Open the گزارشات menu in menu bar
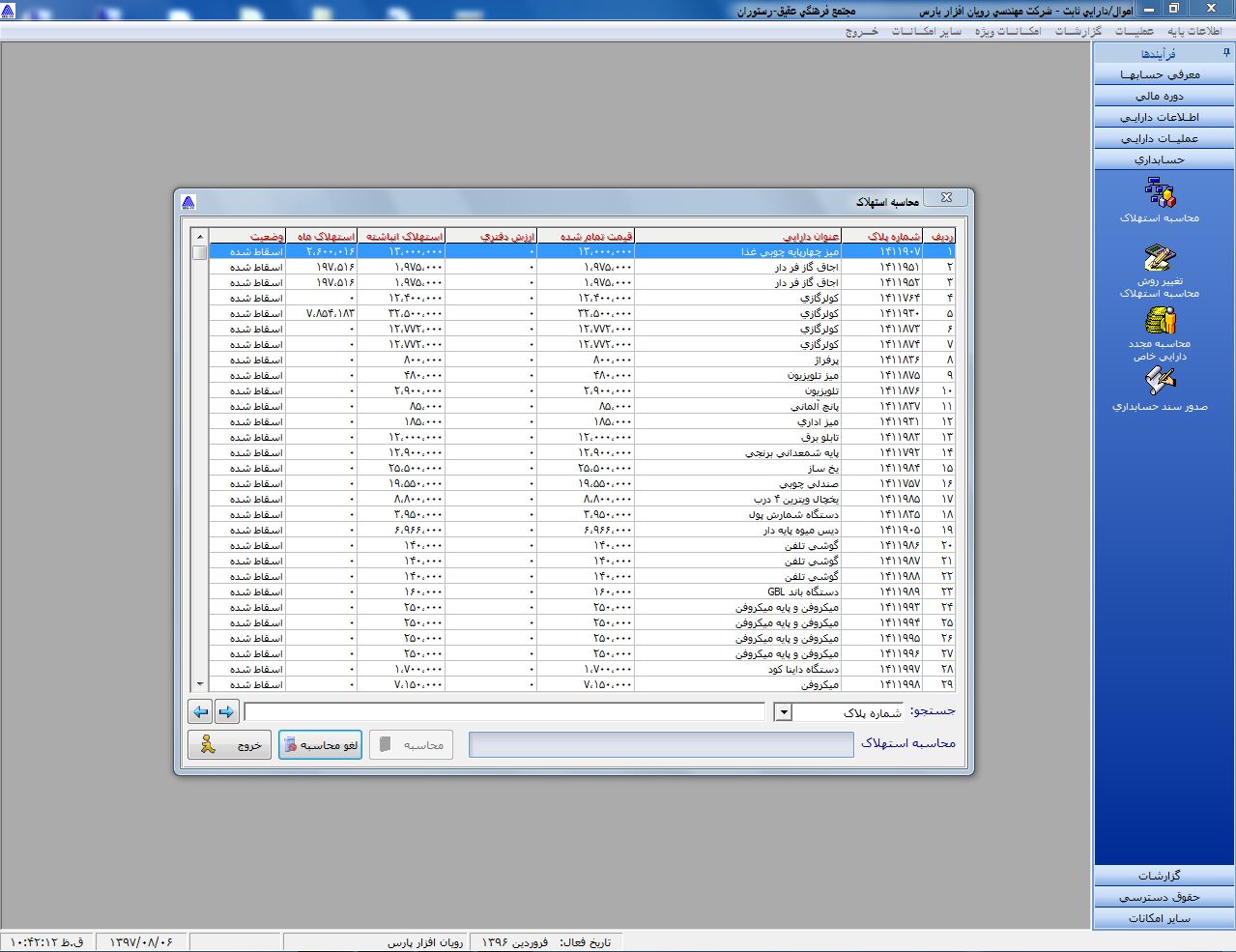This screenshot has height=952, width=1236. (x=1078, y=31)
